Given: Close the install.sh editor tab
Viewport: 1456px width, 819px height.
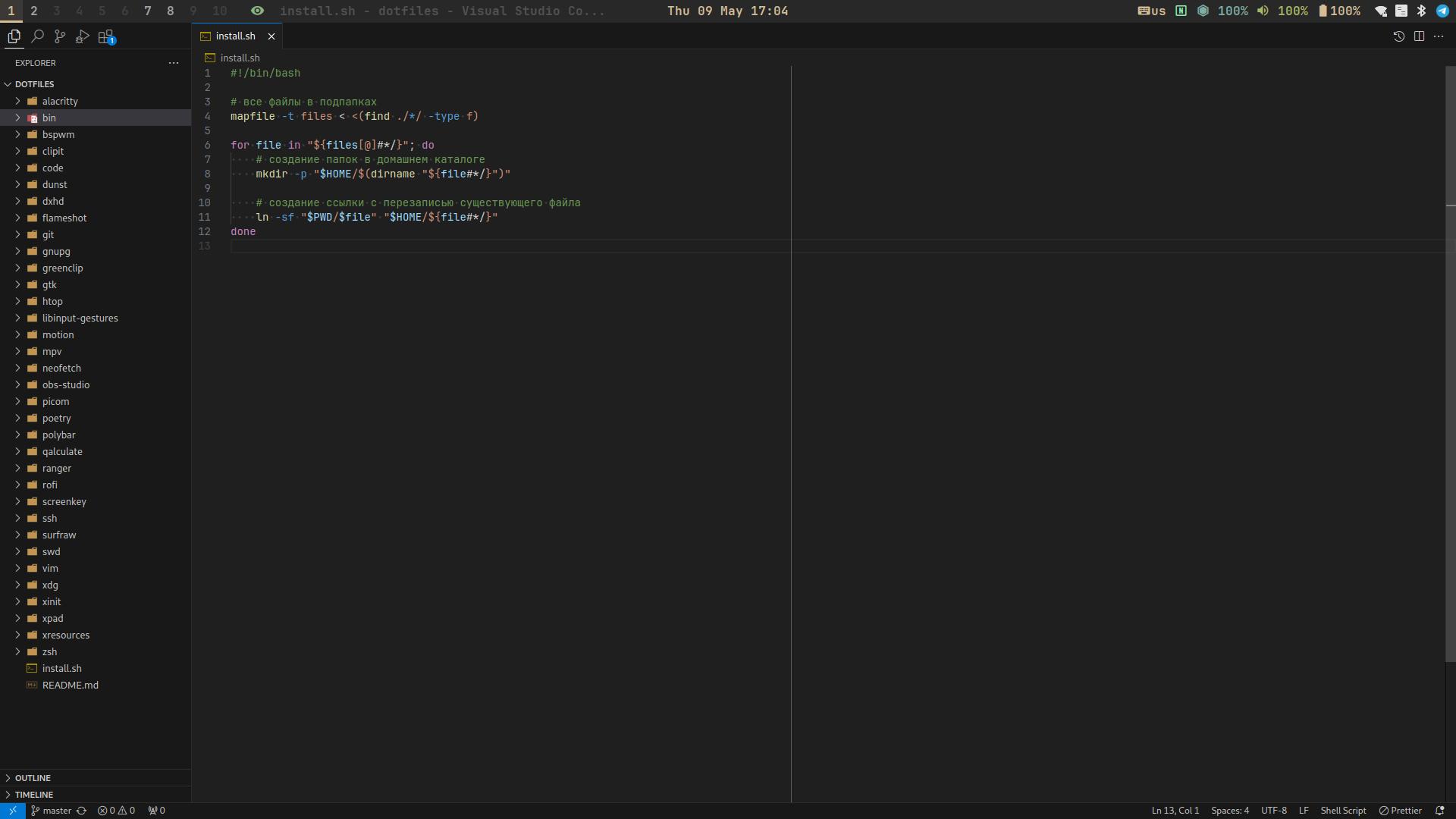Looking at the screenshot, I should click(271, 36).
